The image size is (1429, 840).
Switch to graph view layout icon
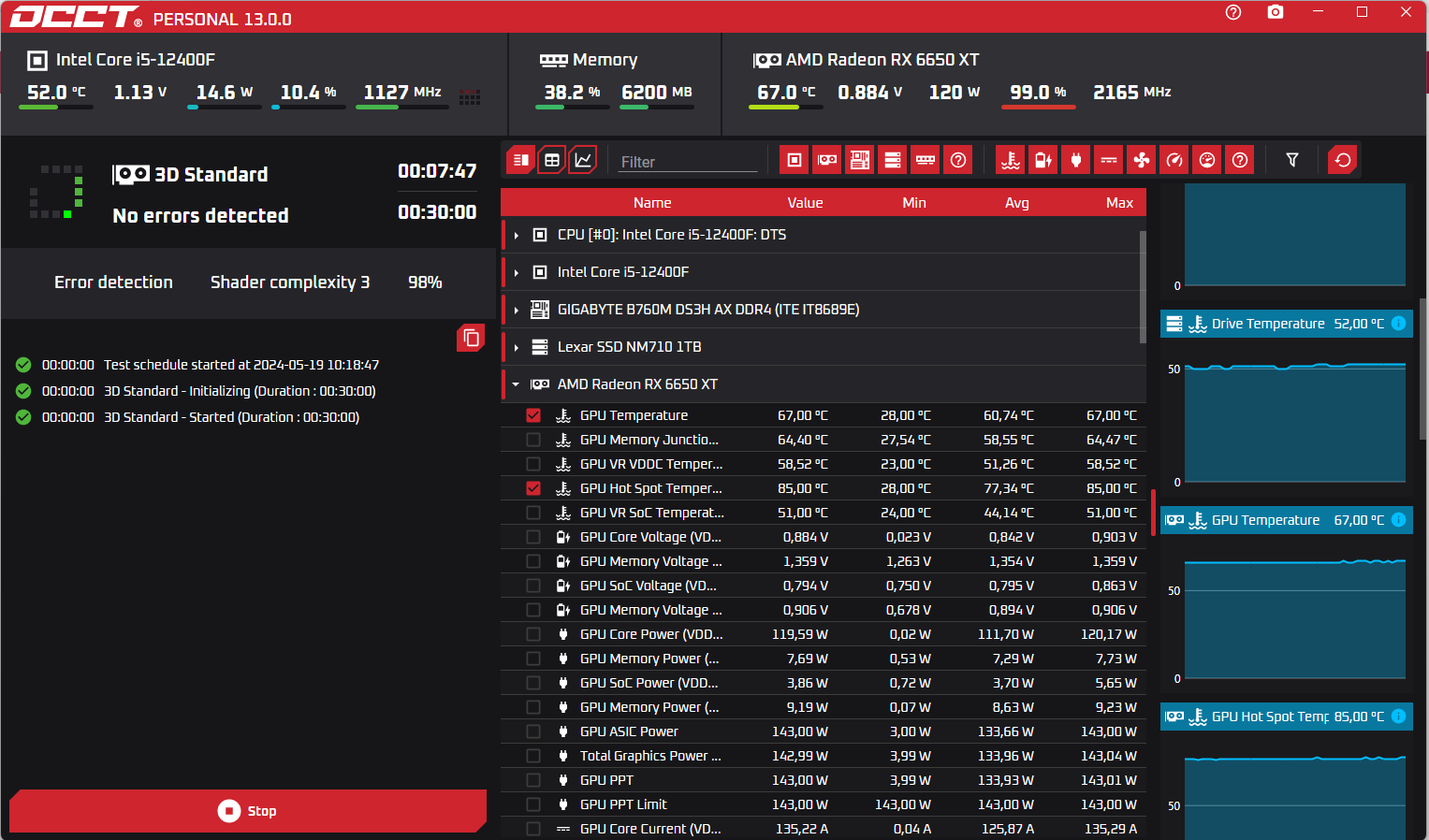point(583,160)
